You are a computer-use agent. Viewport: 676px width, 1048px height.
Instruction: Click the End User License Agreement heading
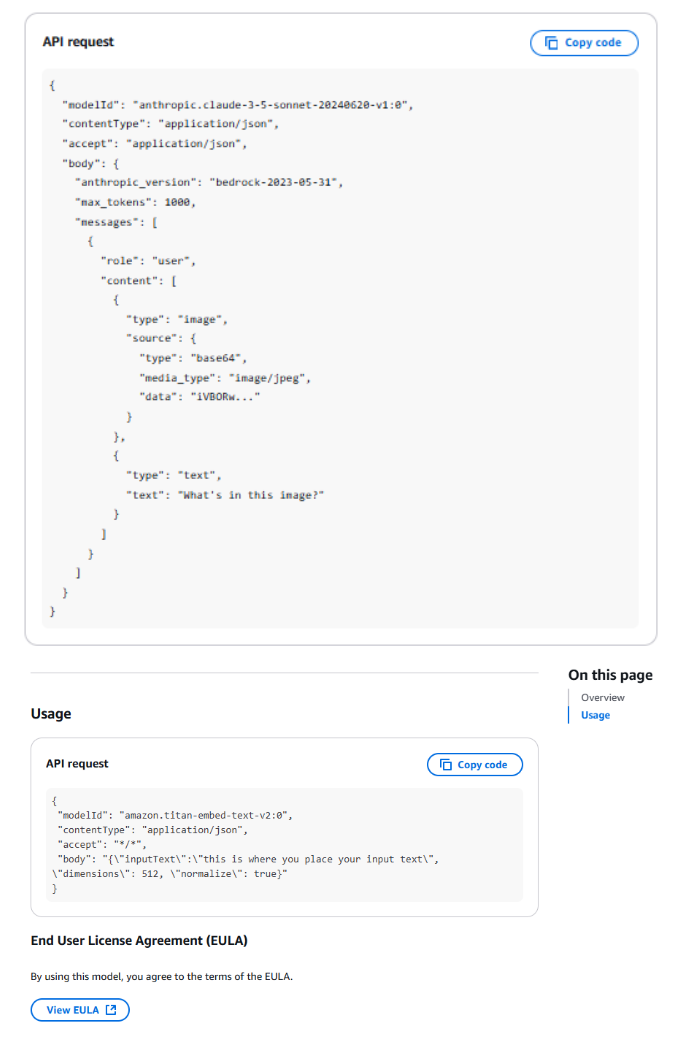[x=139, y=941]
